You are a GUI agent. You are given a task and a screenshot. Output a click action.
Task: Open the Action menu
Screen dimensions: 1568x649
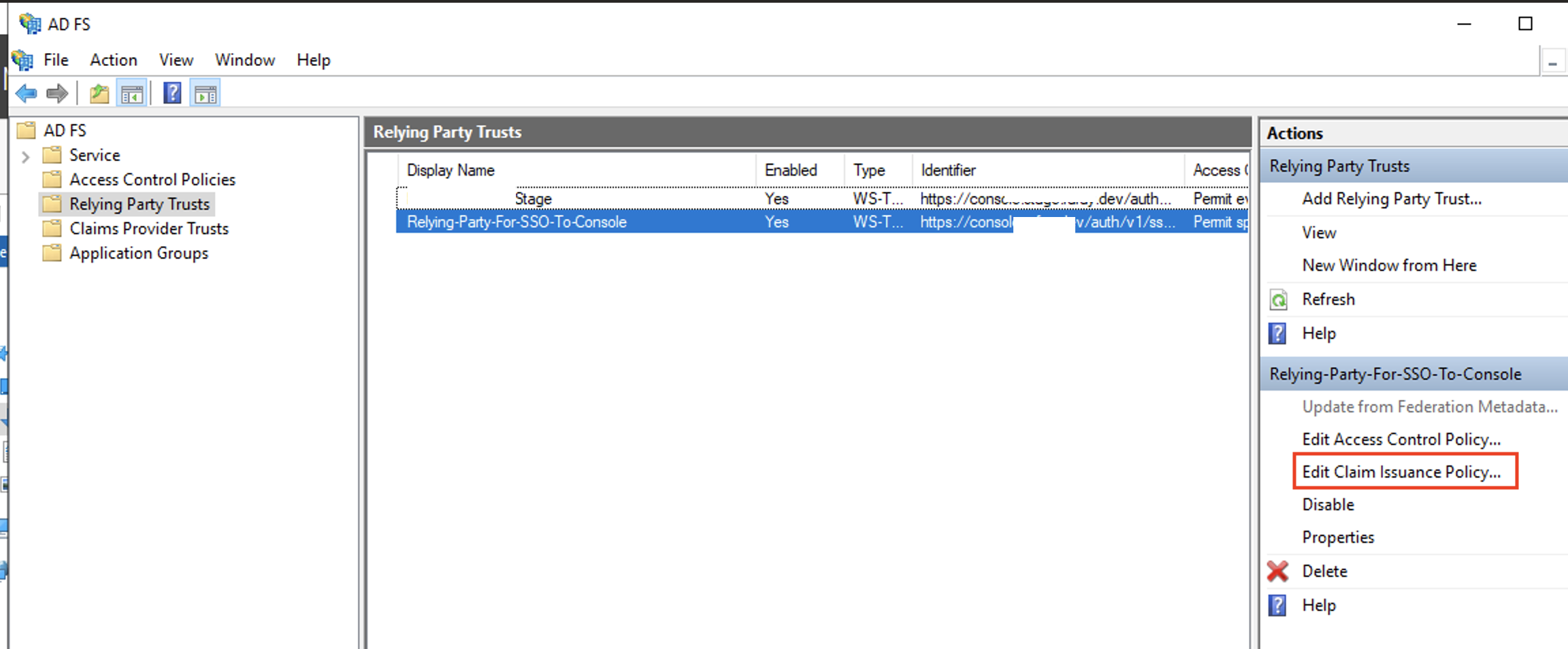coord(114,60)
